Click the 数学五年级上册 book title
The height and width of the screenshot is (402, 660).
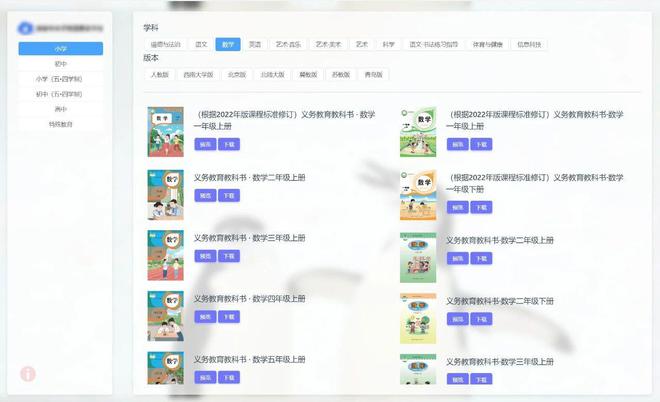point(250,359)
